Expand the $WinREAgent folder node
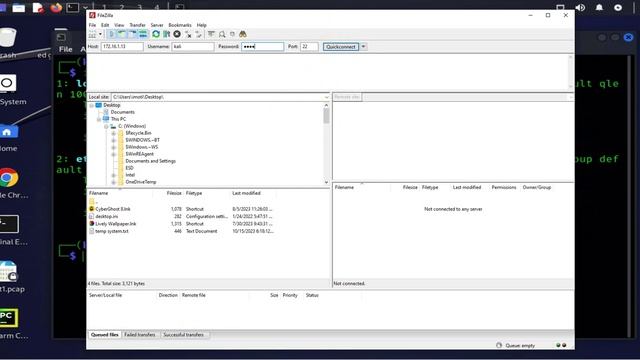 (113, 154)
